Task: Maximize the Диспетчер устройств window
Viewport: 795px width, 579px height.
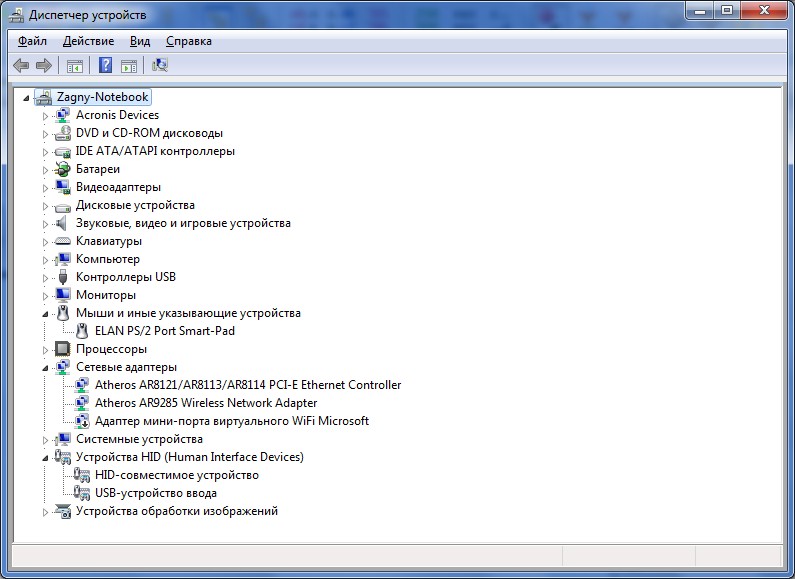Action: click(727, 10)
